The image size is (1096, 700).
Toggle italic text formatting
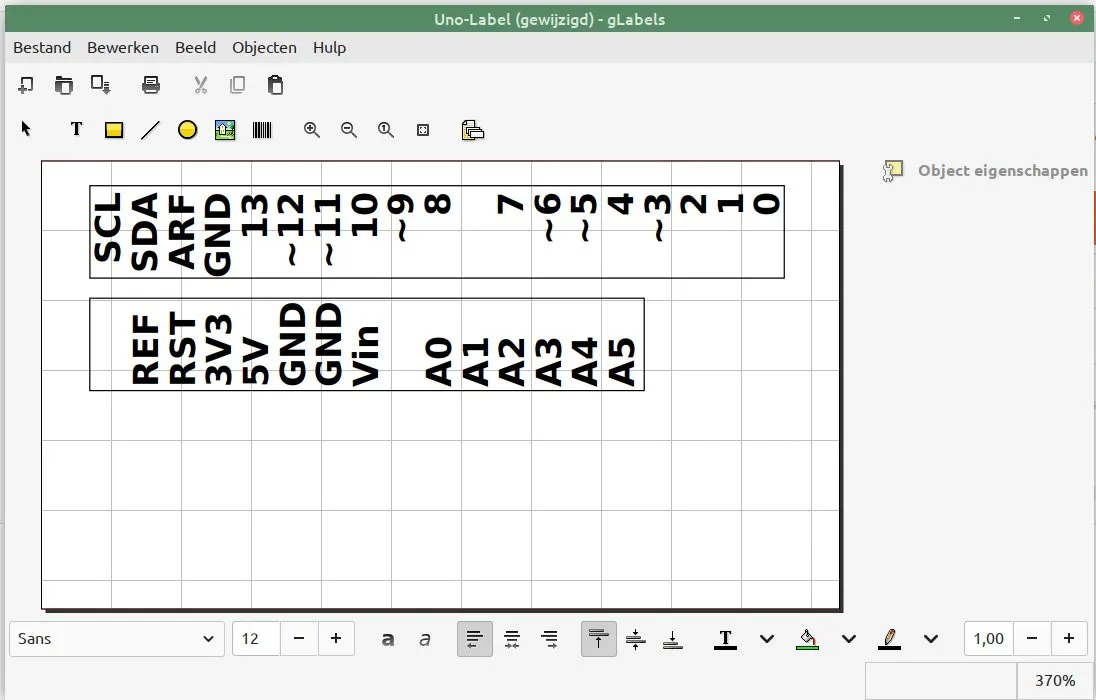click(424, 639)
